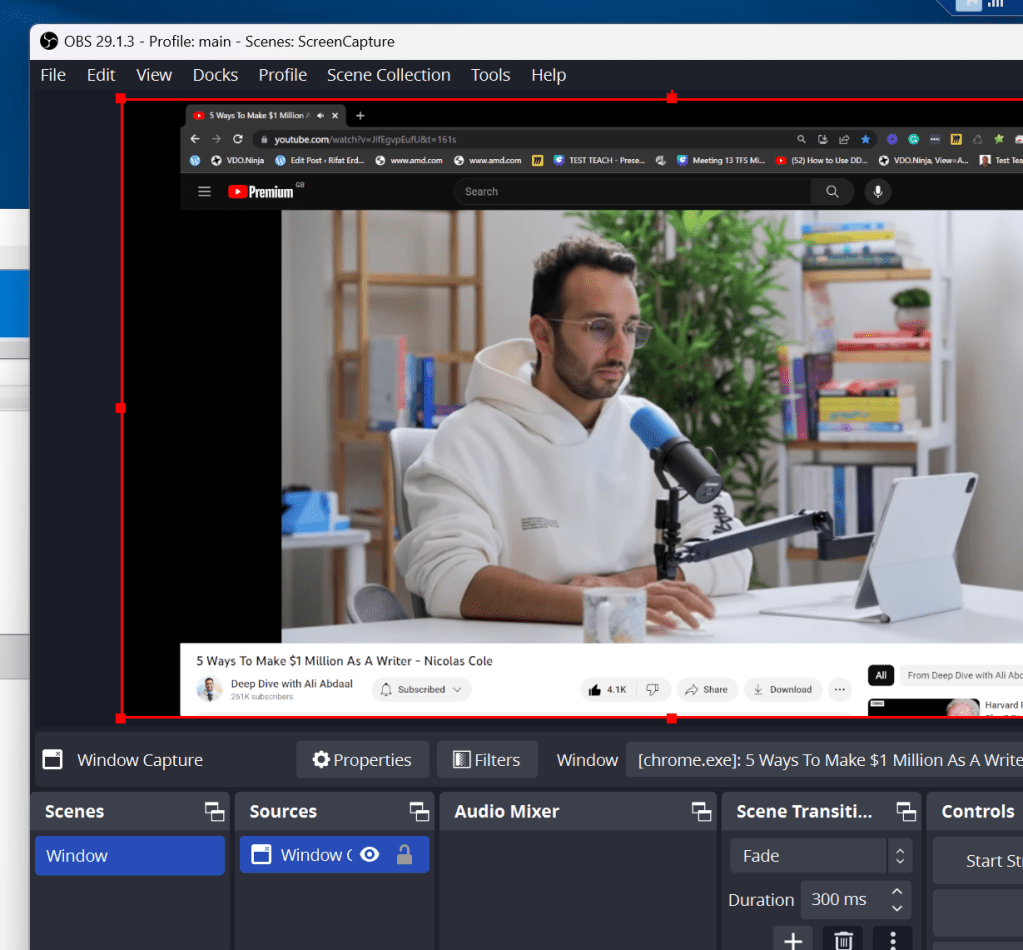This screenshot has height=950, width=1023.
Task: Click the Window Capture source icon in toolbar
Action: (x=52, y=759)
